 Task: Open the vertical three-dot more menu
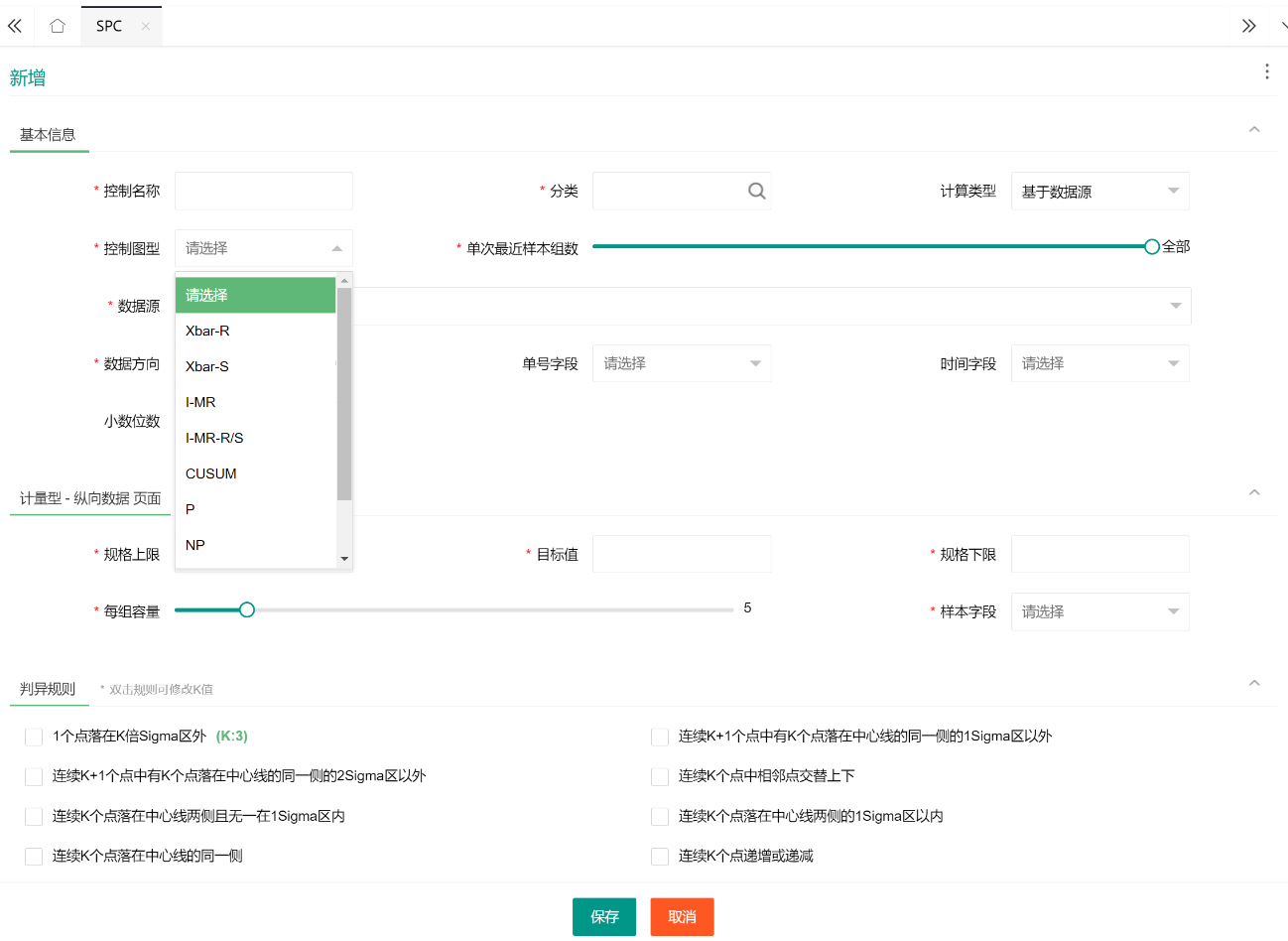(x=1266, y=71)
